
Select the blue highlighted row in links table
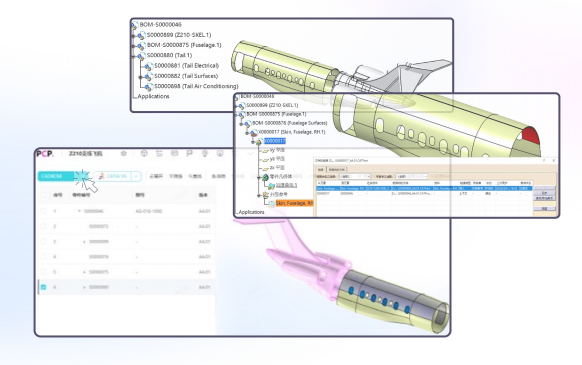pos(424,189)
